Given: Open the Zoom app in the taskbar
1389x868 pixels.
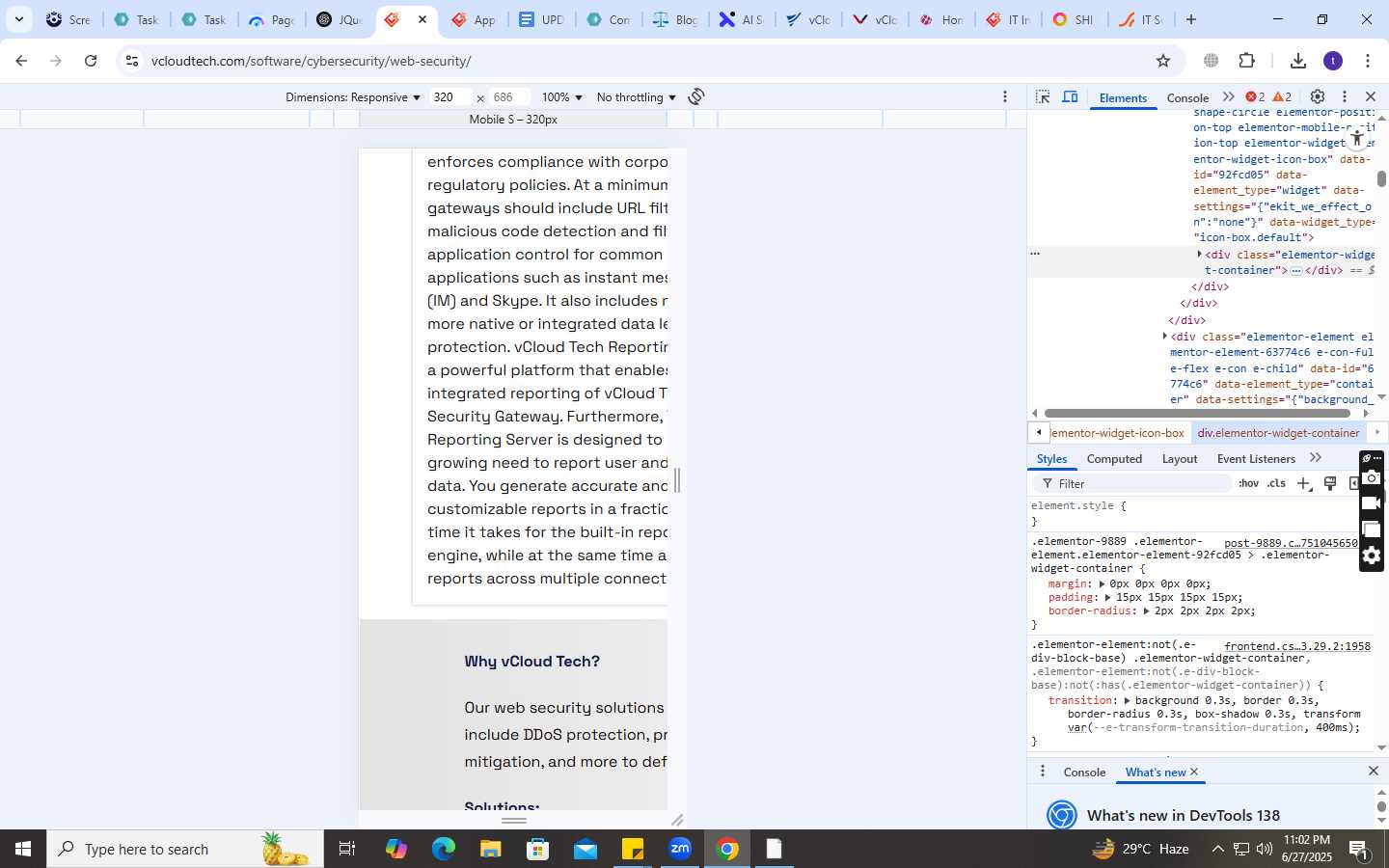Looking at the screenshot, I should 680,849.
